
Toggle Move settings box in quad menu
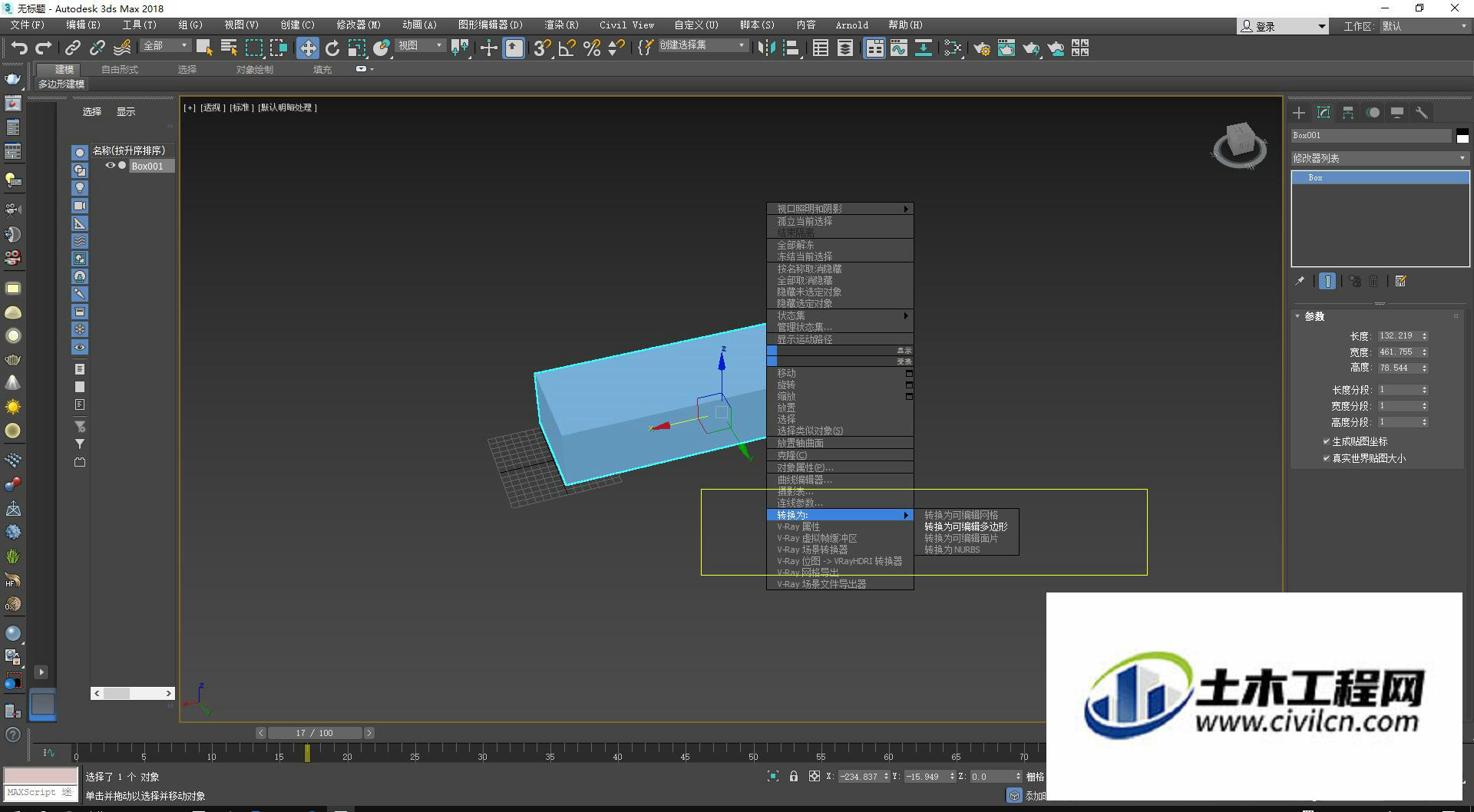(909, 374)
